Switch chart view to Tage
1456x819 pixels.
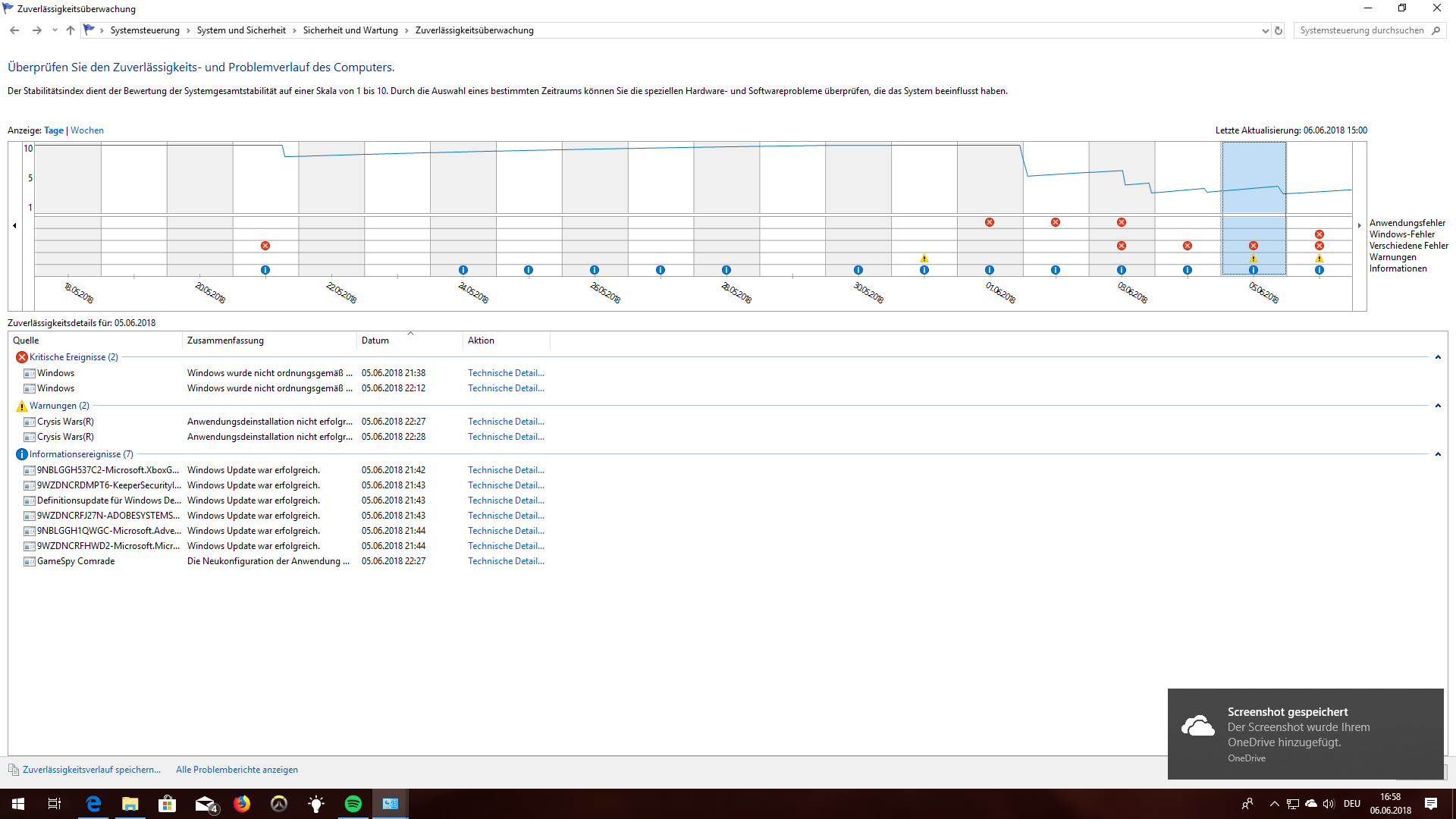[54, 130]
